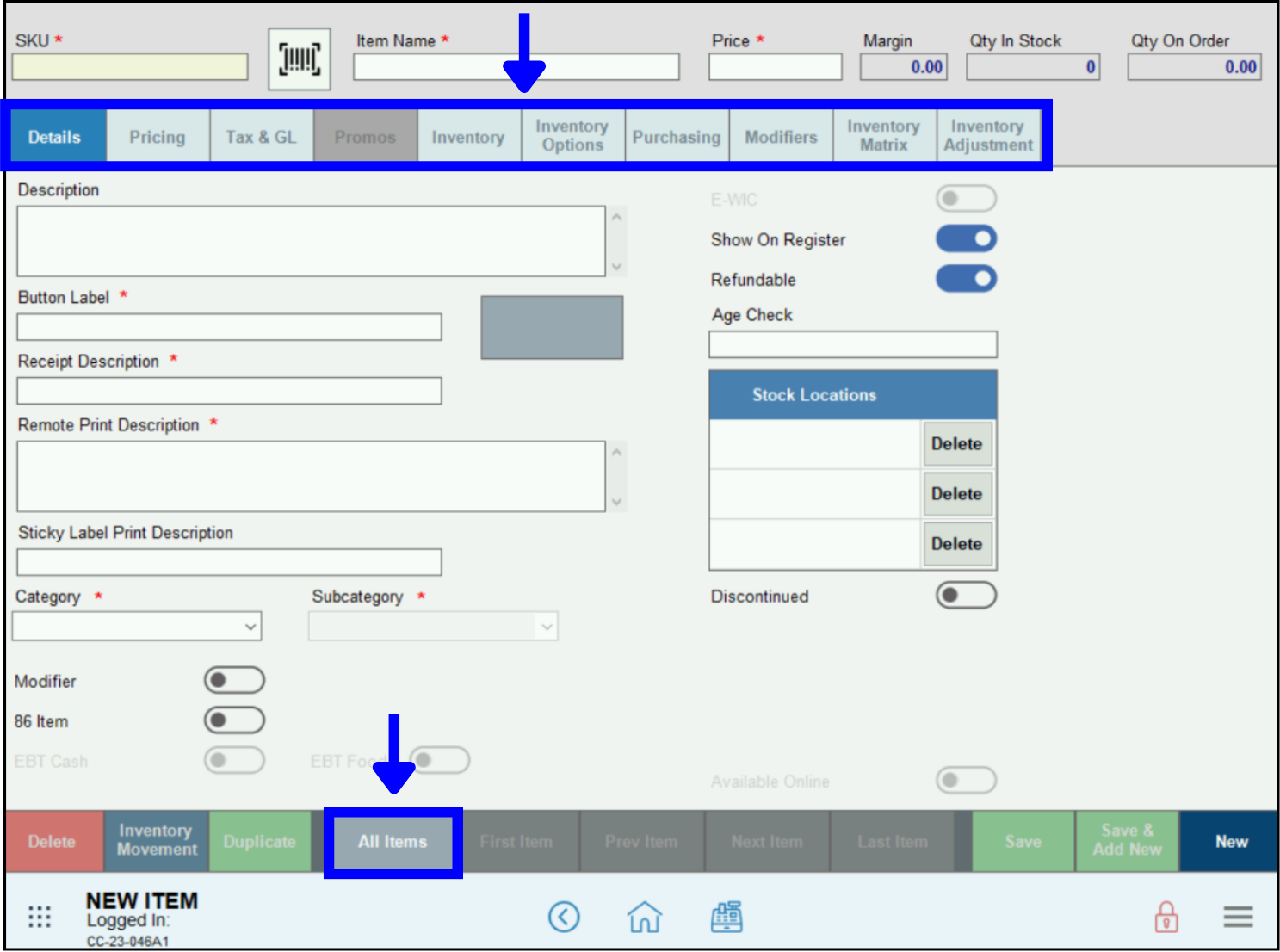Open the Inventory tab

469,136
